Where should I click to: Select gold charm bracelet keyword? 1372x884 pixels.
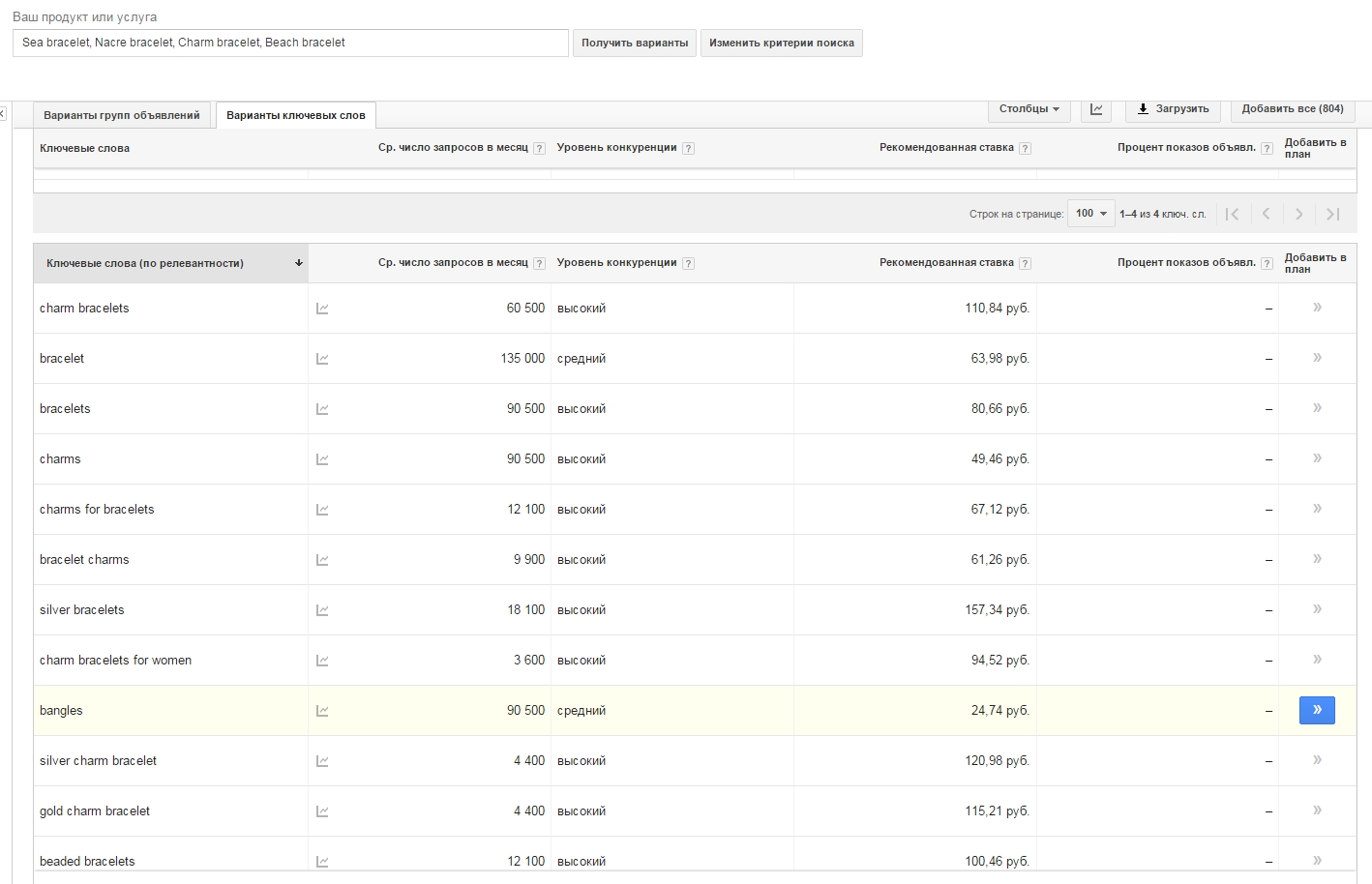coord(95,811)
